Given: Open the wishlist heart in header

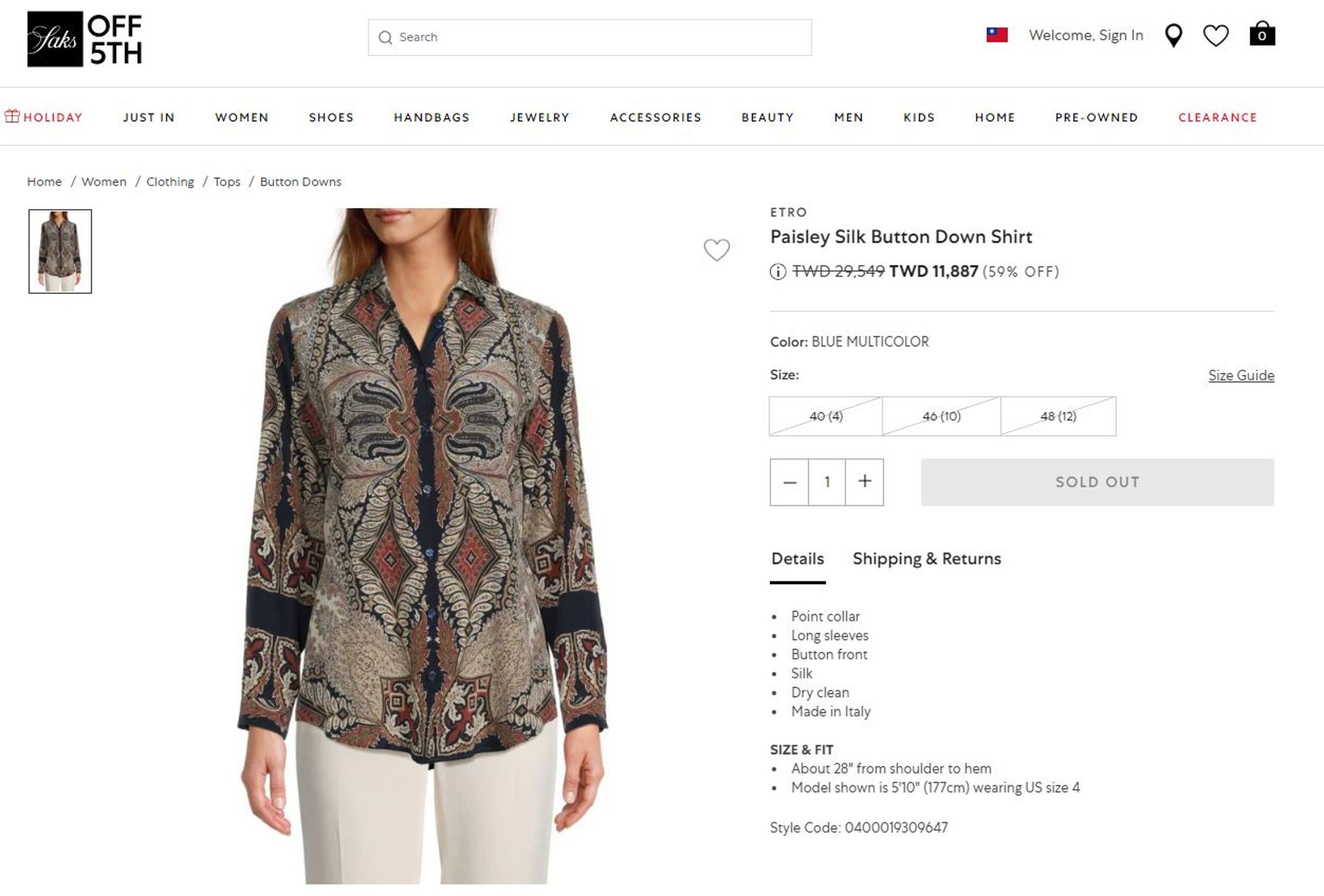Looking at the screenshot, I should (1216, 36).
